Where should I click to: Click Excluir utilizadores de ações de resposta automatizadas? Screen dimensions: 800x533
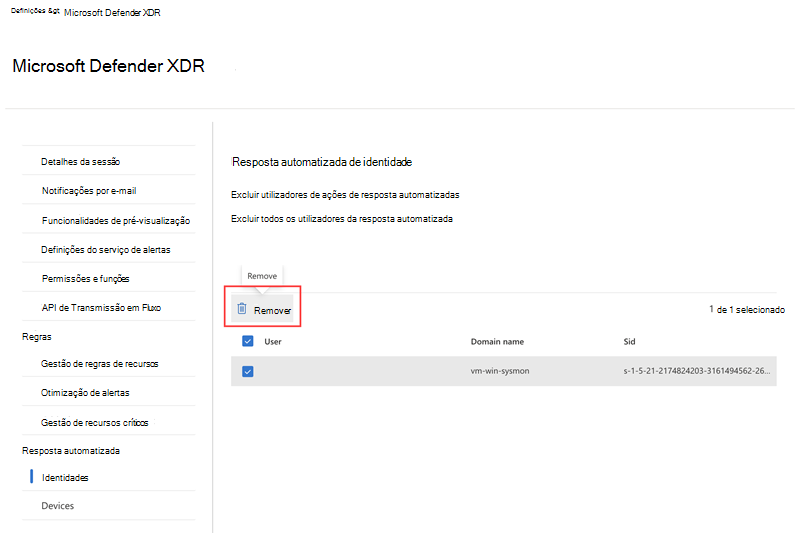345,195
